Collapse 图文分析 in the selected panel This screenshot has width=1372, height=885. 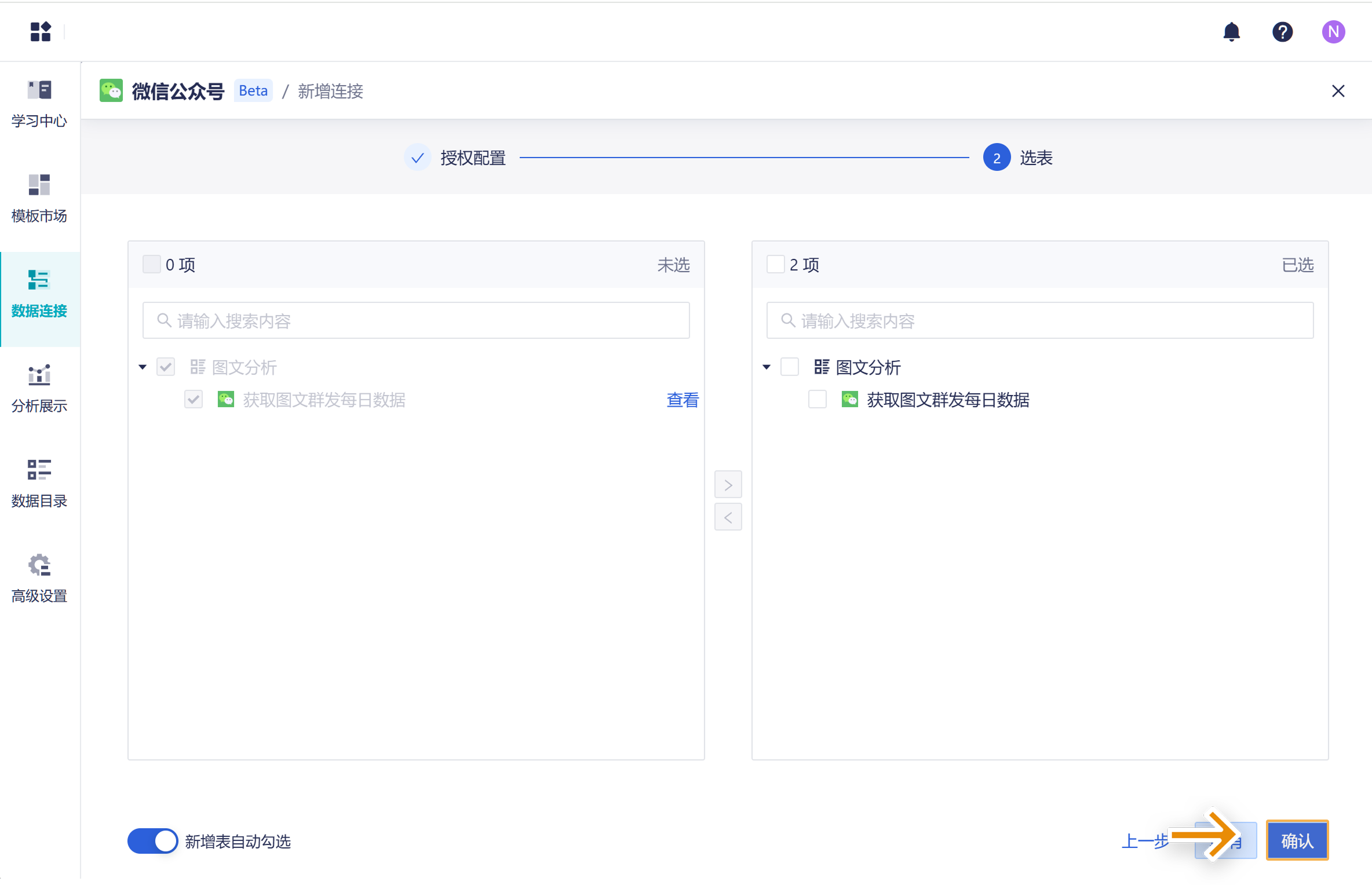767,367
